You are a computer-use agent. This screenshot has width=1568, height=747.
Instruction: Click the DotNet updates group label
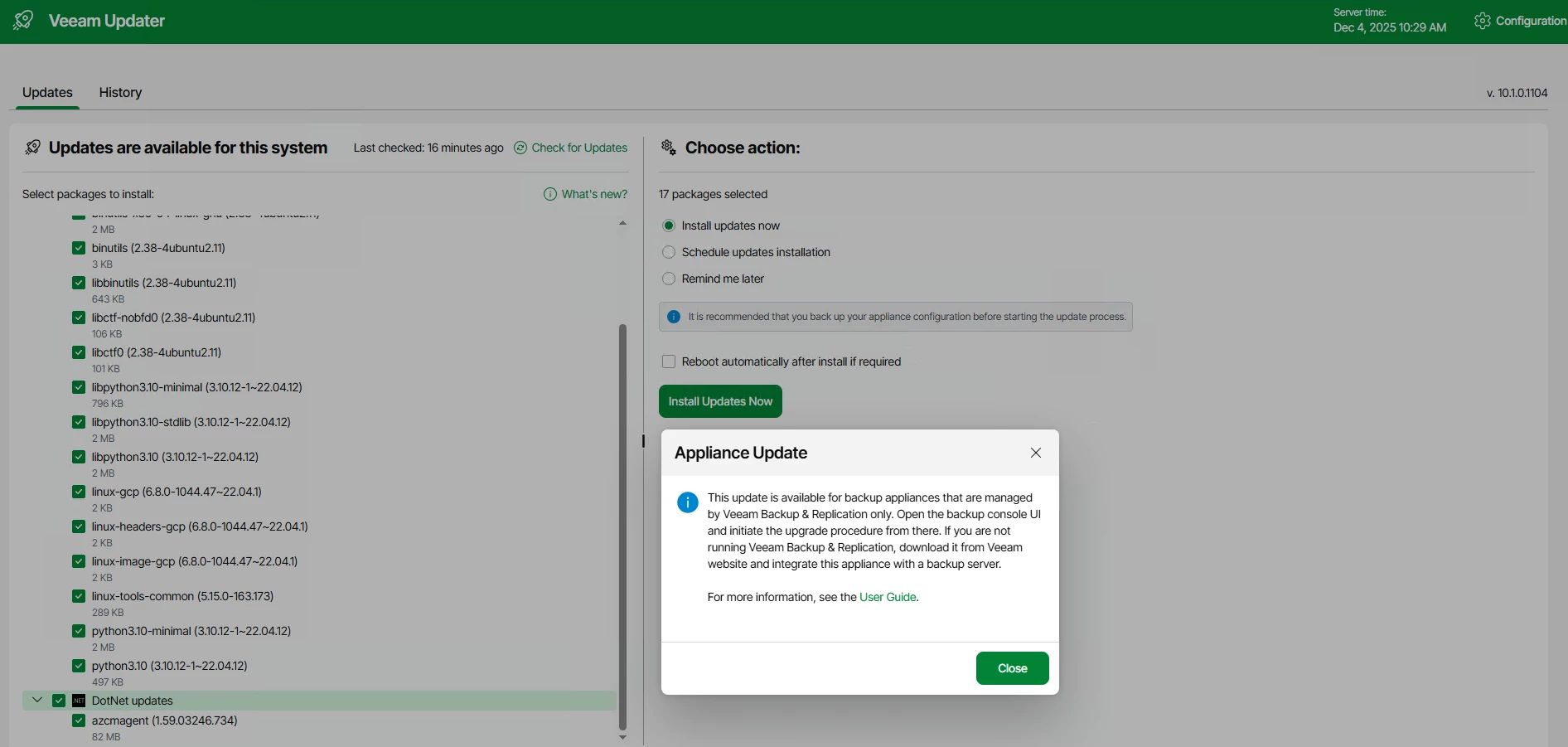pyautogui.click(x=132, y=701)
